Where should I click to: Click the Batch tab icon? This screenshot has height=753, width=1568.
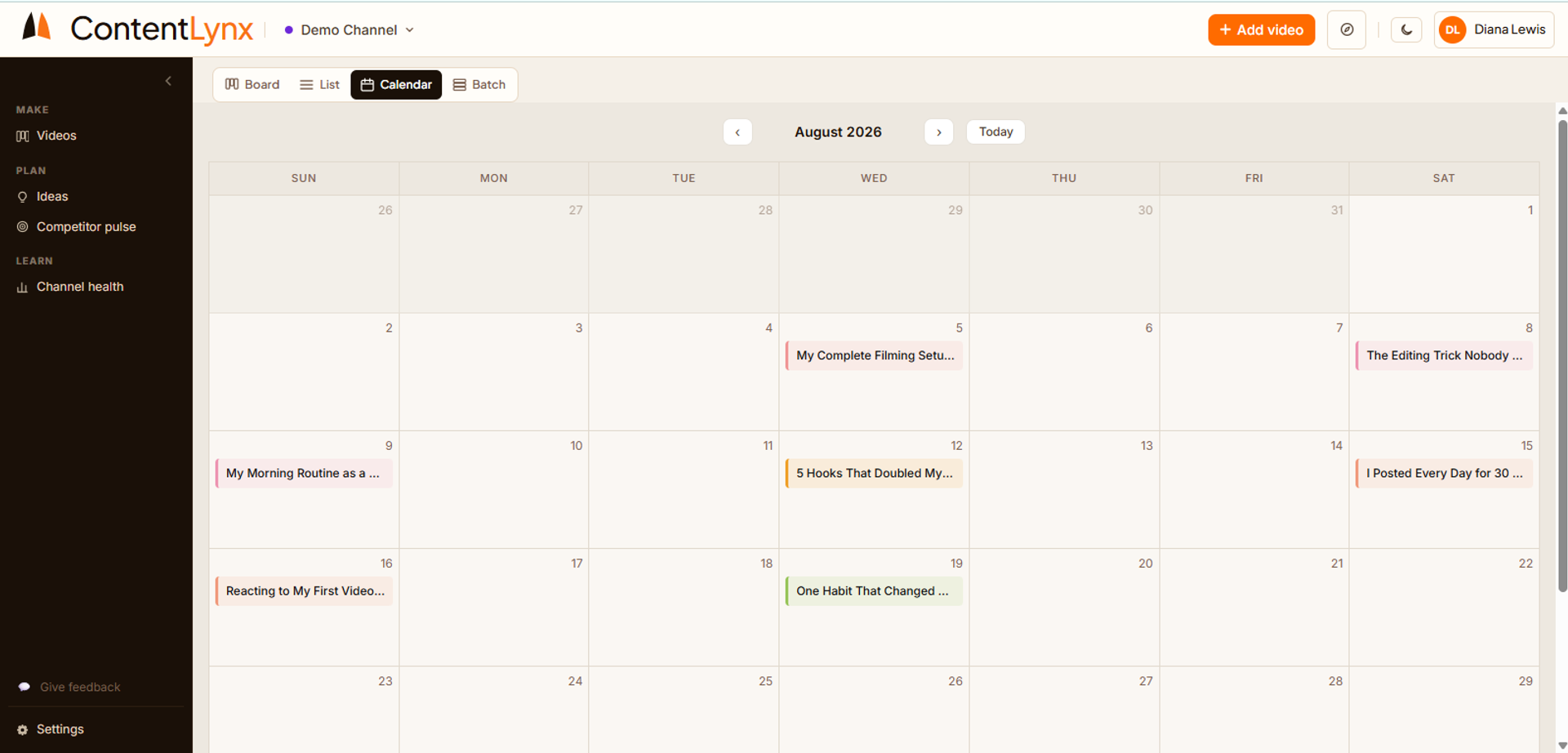(460, 85)
